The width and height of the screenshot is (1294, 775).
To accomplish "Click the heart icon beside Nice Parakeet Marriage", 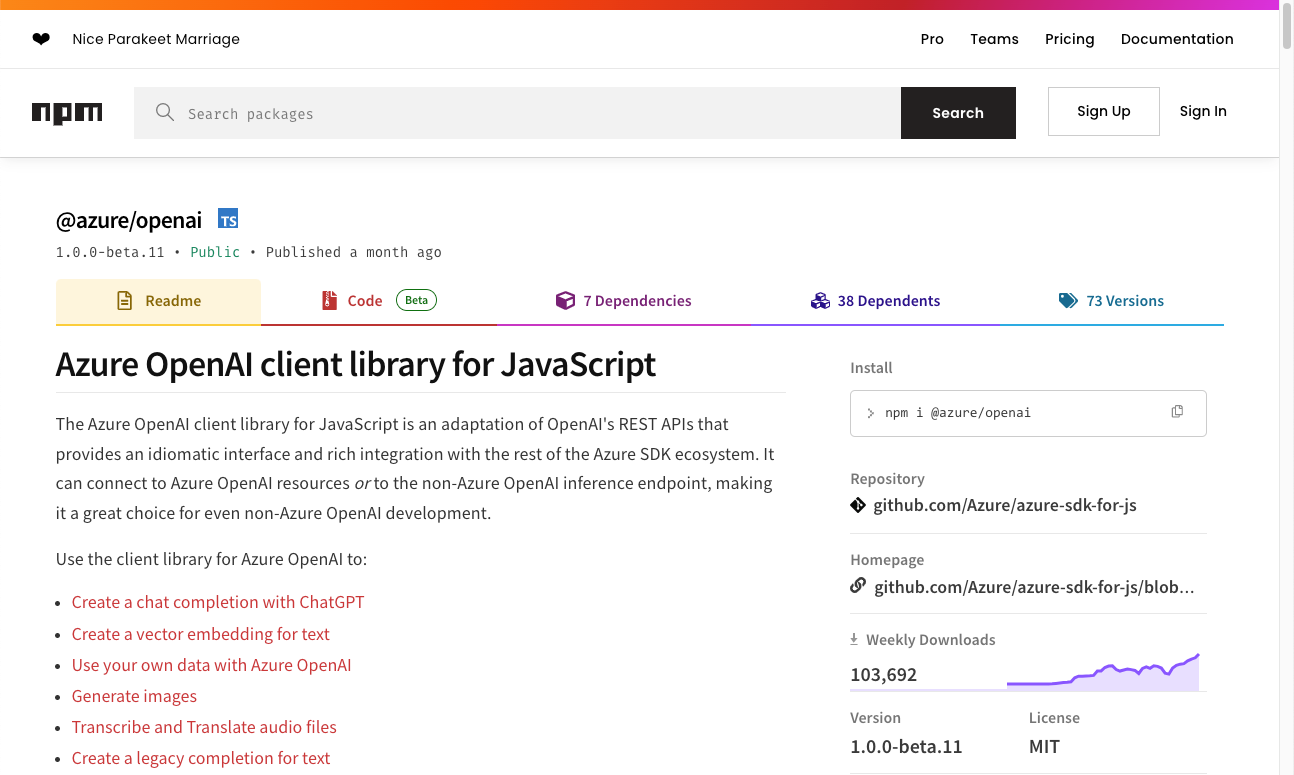I will pyautogui.click(x=40, y=38).
